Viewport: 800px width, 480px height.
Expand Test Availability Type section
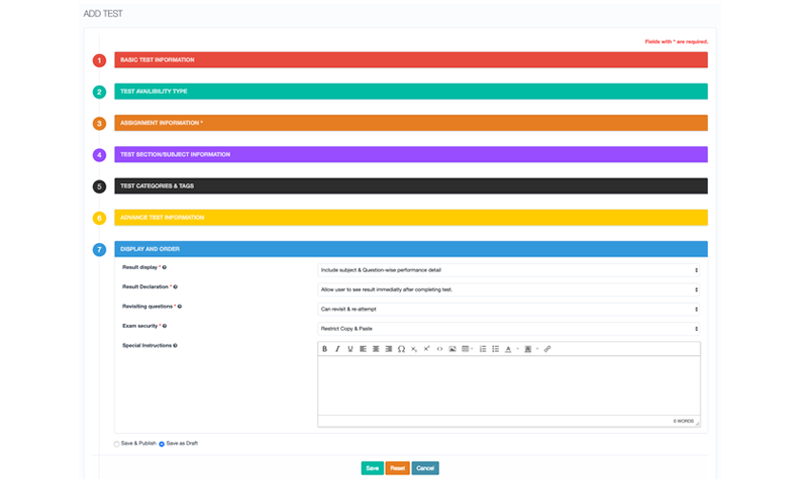click(x=411, y=91)
